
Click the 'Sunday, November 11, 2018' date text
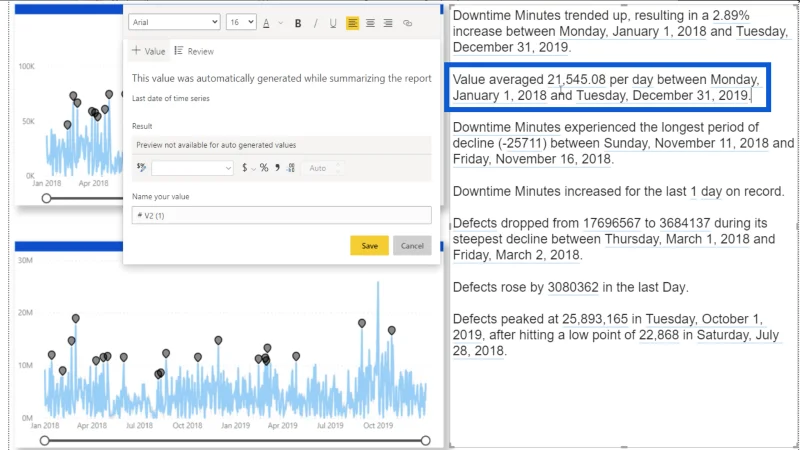(x=686, y=143)
